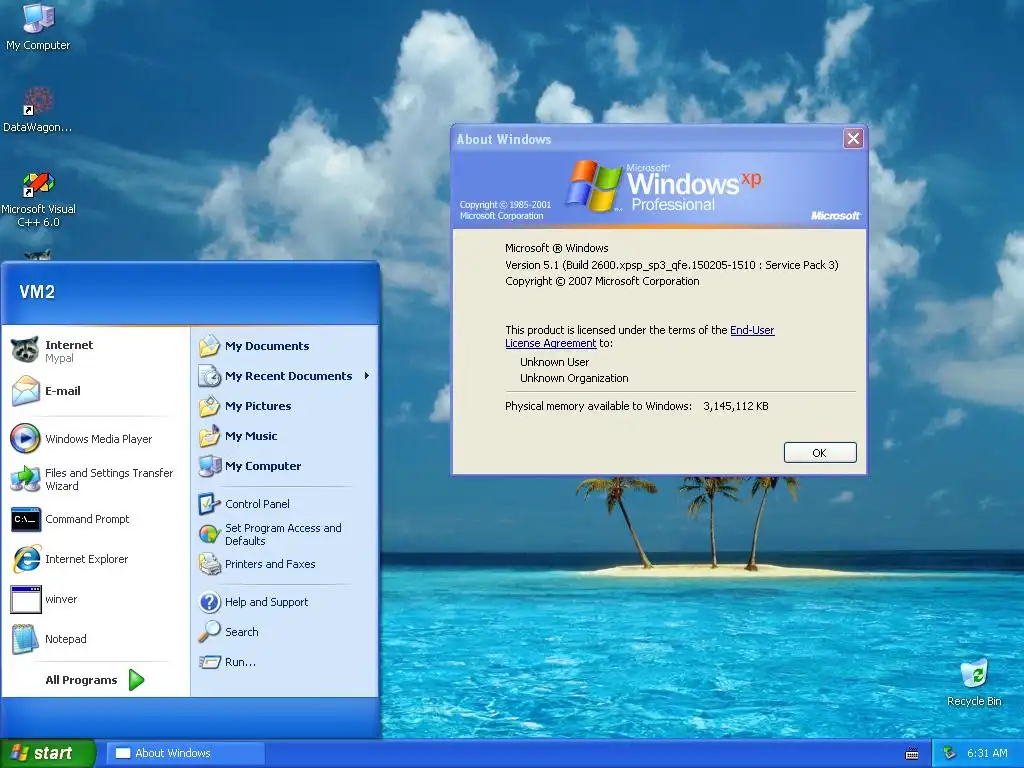
Task: Open the My Computer desktop icon
Action: 38,26
